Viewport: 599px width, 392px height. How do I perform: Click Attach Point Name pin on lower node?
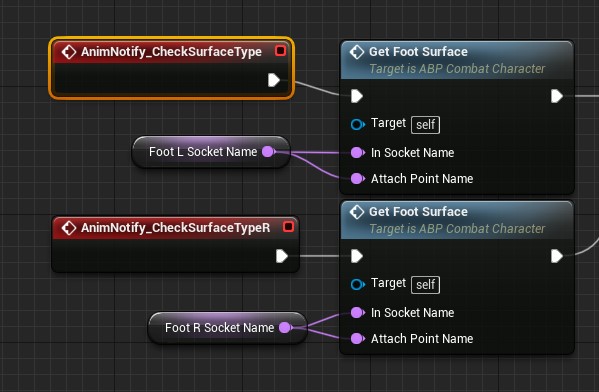358,339
